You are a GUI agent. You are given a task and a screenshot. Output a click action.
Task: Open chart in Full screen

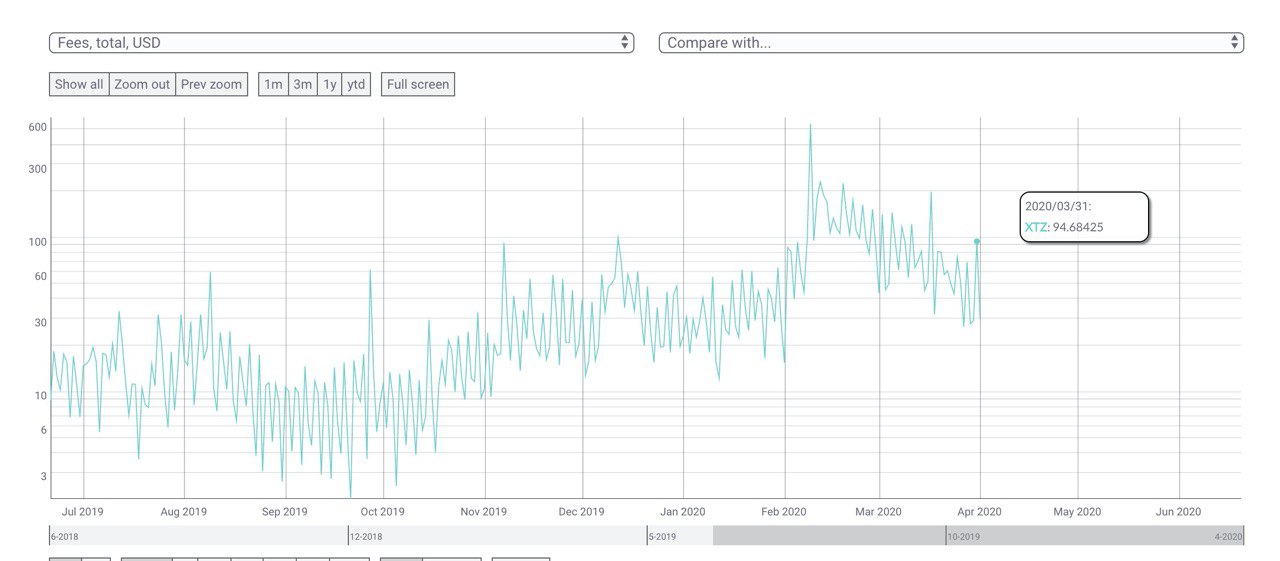(418, 84)
